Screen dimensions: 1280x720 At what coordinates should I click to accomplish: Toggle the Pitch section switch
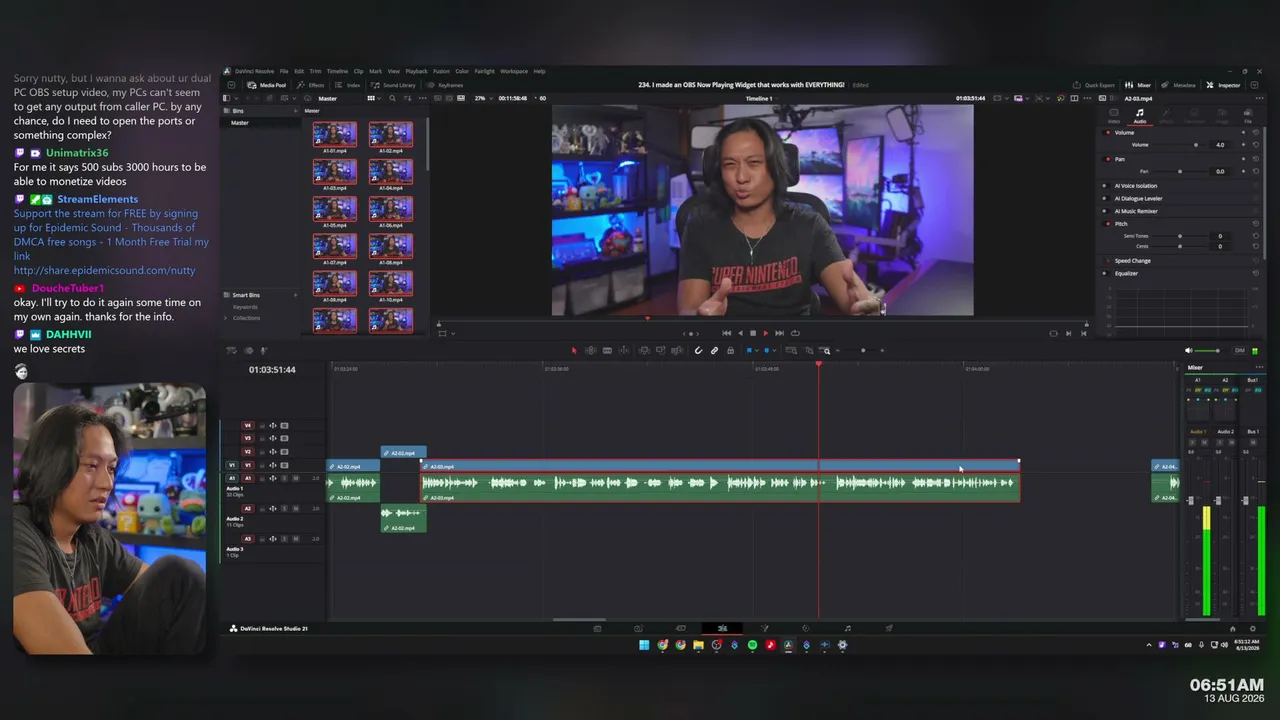tap(1108, 224)
